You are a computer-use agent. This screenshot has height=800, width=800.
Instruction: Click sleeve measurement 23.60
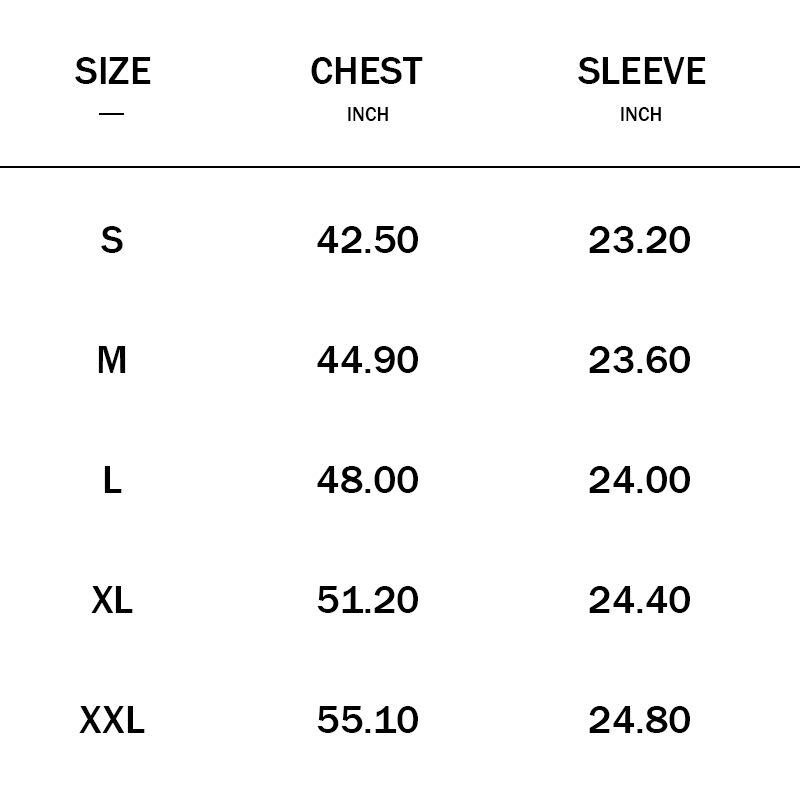(639, 360)
